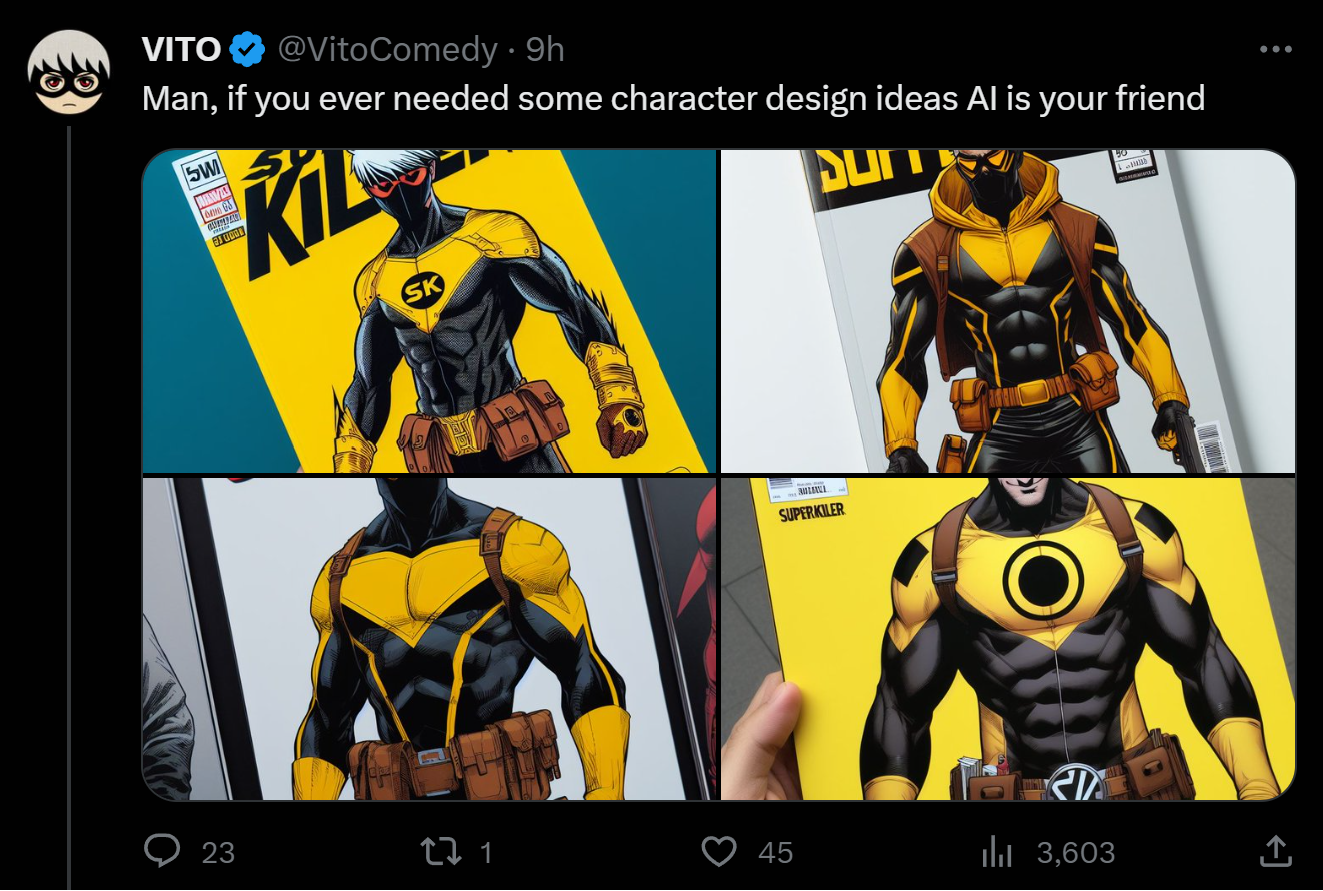The image size is (1323, 891).
Task: Click the repost arrows icon
Action: pos(439,851)
